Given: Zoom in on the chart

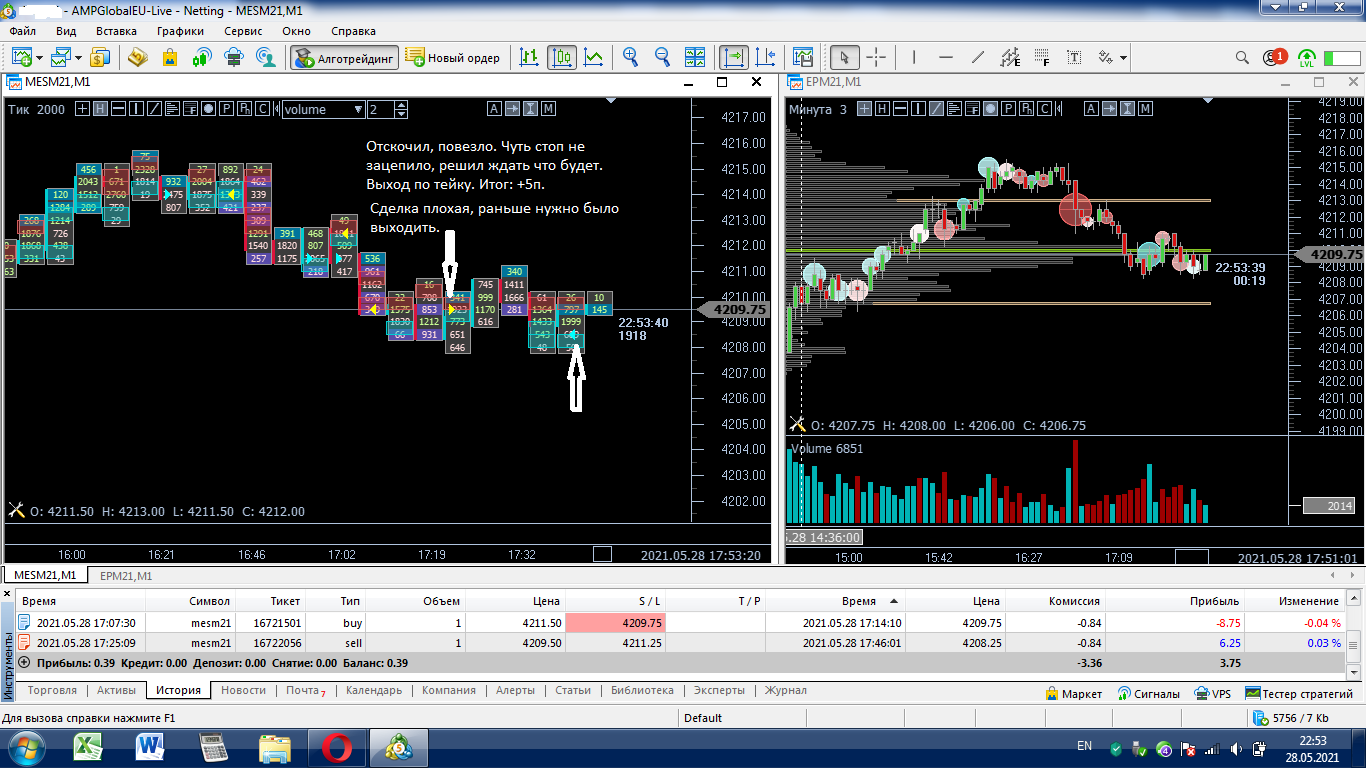Looking at the screenshot, I should click(630, 57).
